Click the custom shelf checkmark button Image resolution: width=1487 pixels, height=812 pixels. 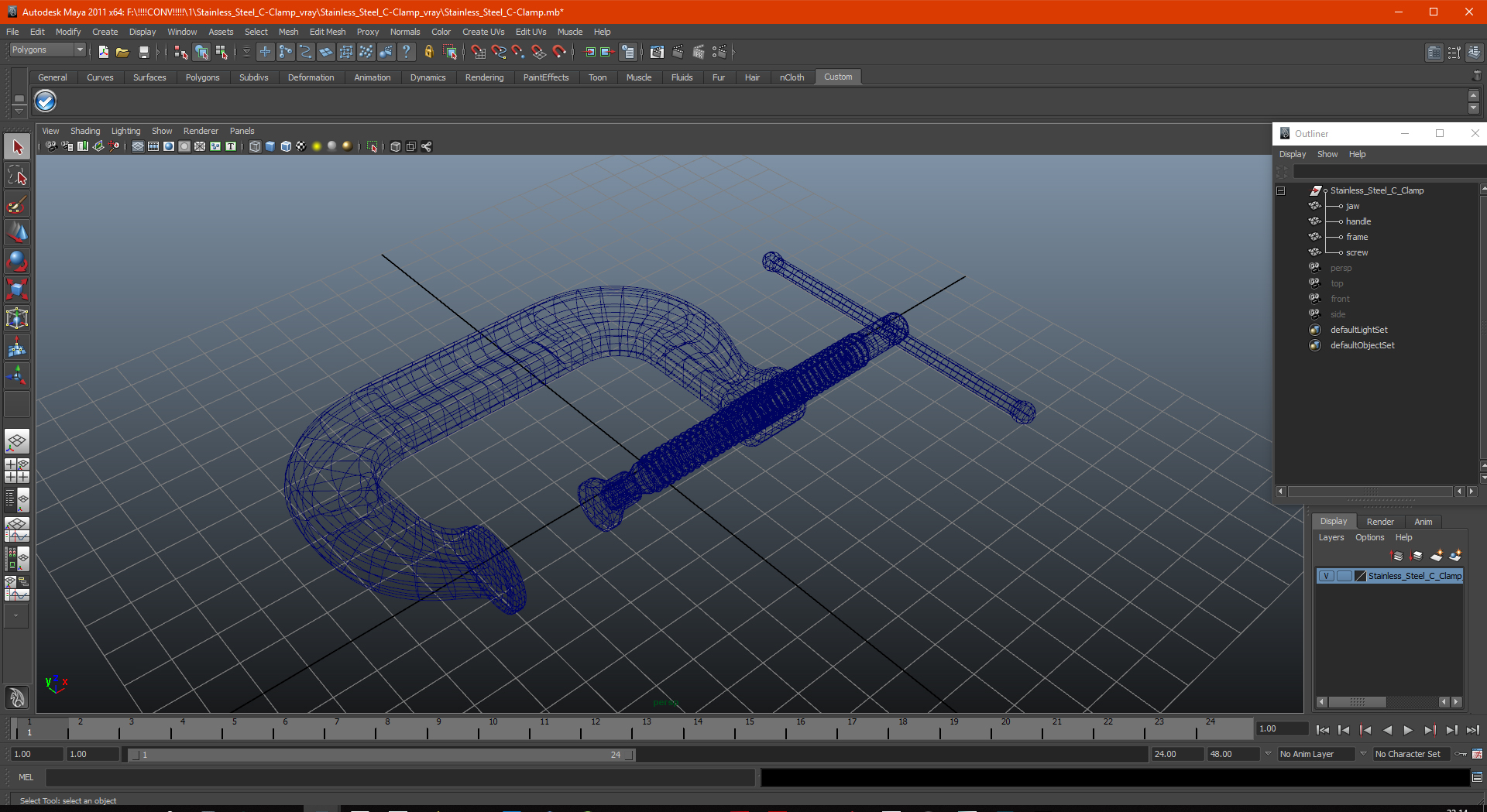46,101
